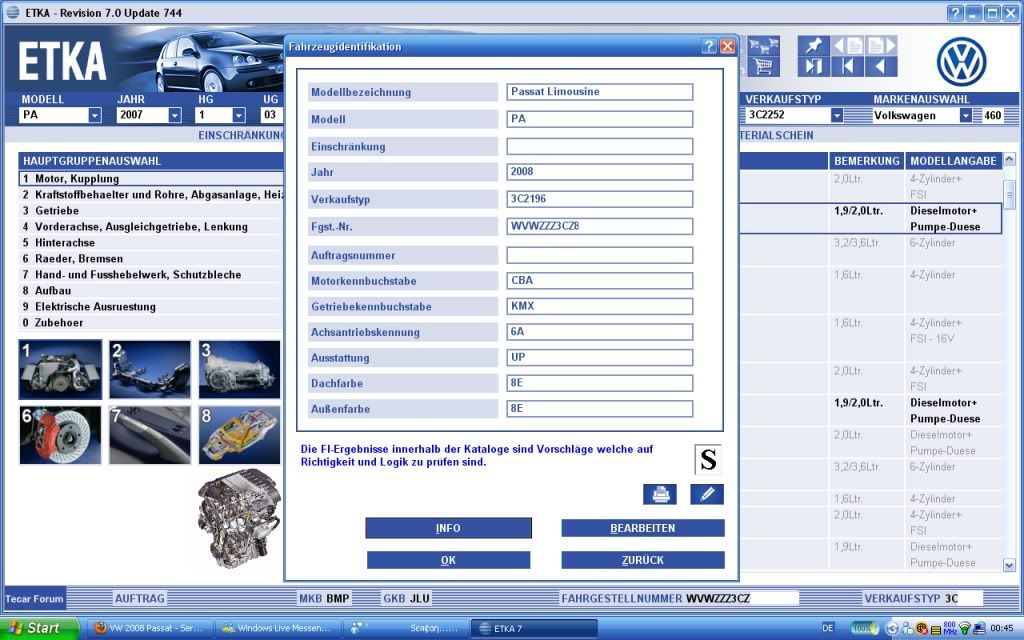
Task: Click the ZURÜCK button
Action: [643, 560]
